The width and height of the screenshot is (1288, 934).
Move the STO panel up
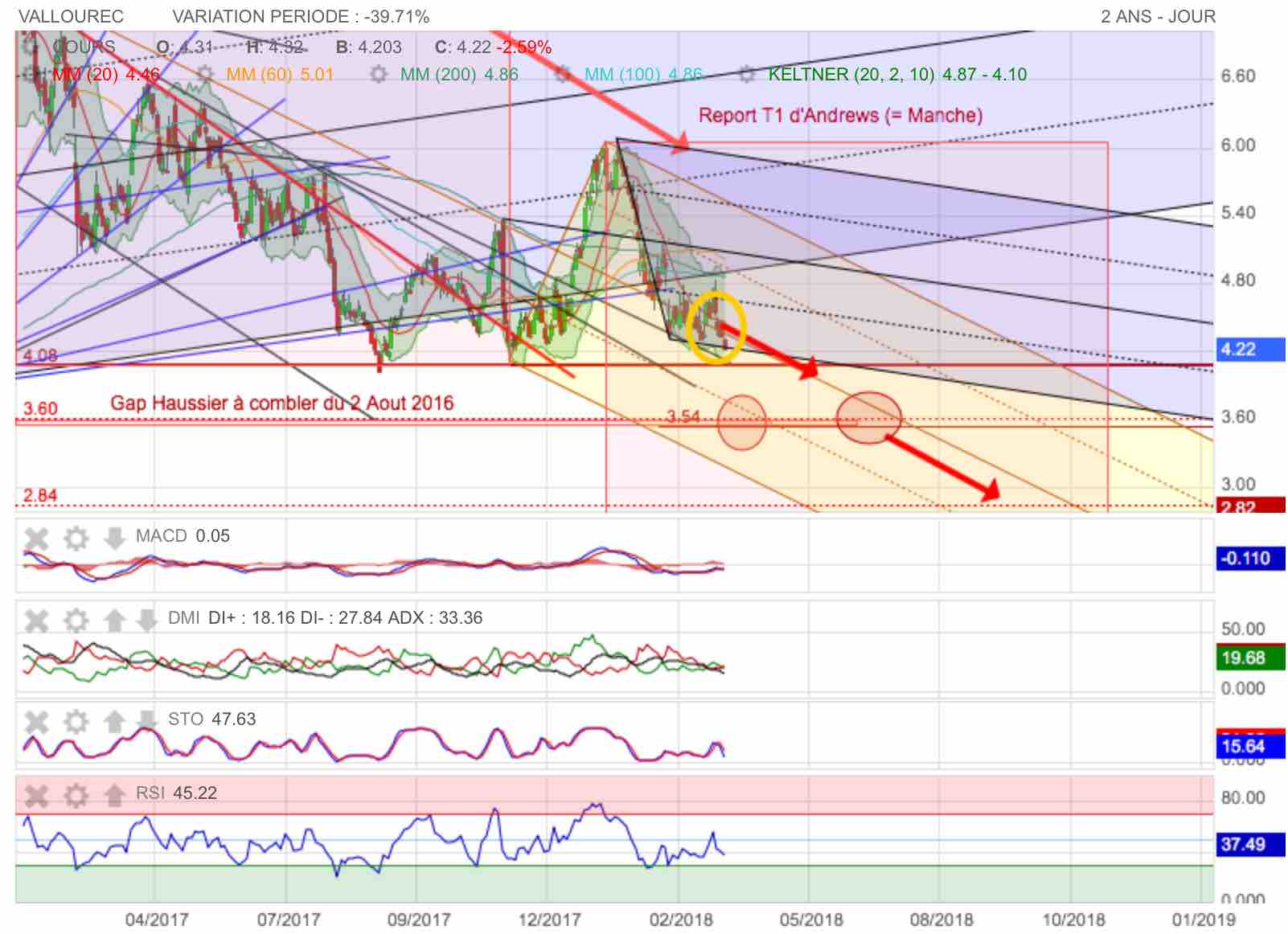click(114, 721)
